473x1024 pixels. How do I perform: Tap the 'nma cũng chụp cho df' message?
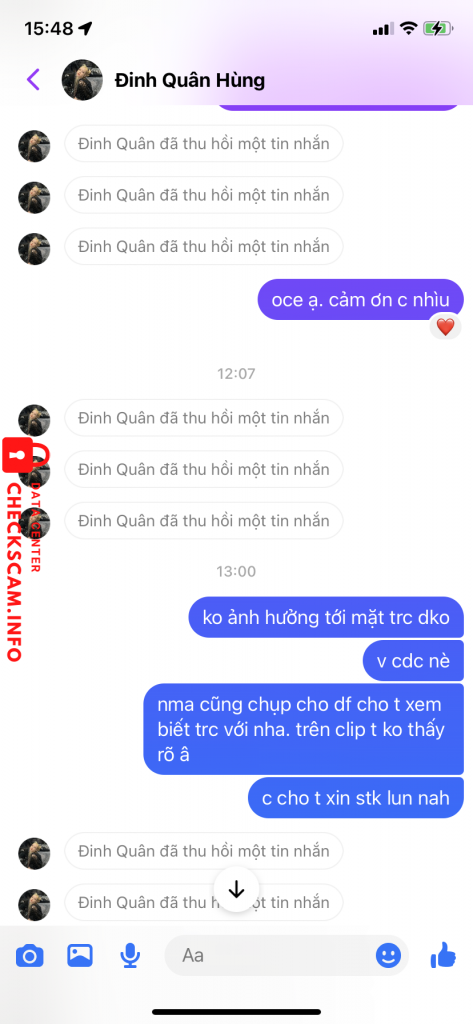pos(303,729)
